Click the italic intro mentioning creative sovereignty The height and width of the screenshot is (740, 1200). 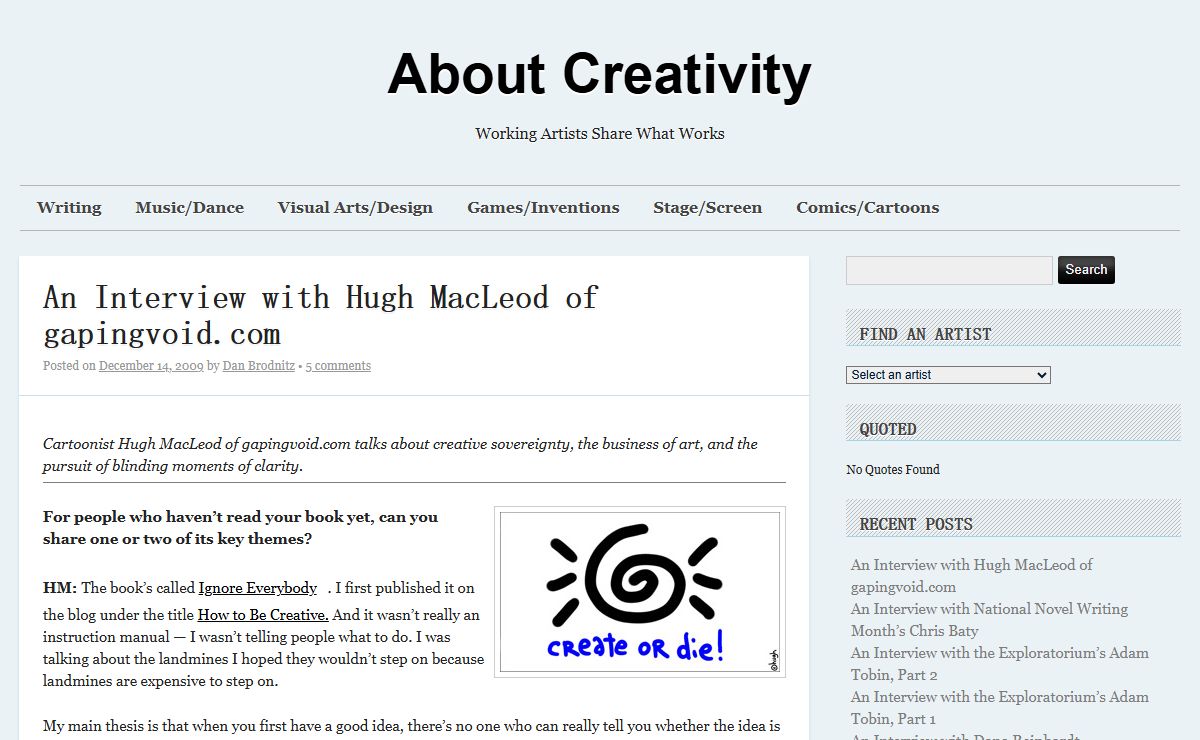[400, 455]
